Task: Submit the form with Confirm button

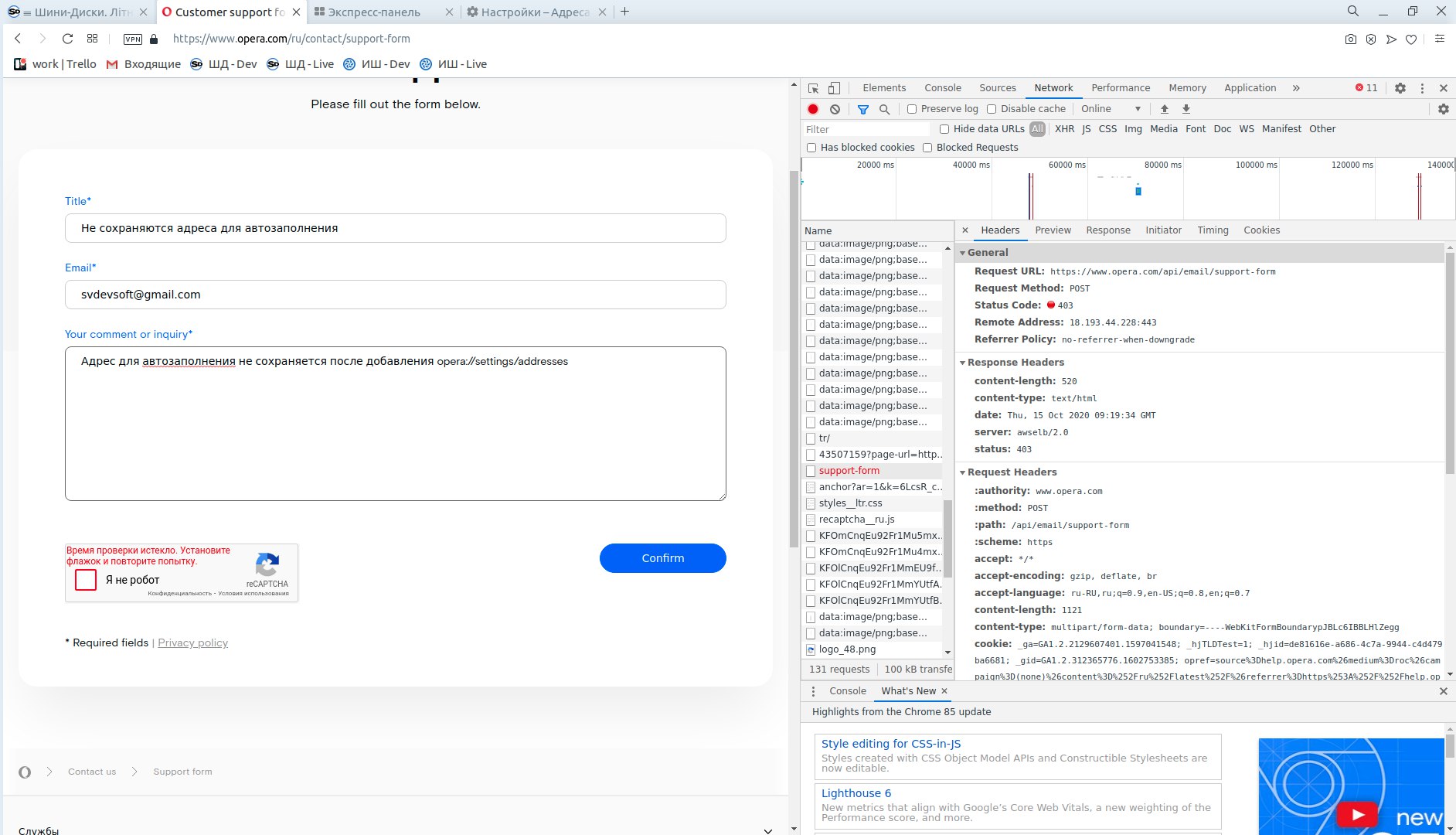Action: (663, 558)
